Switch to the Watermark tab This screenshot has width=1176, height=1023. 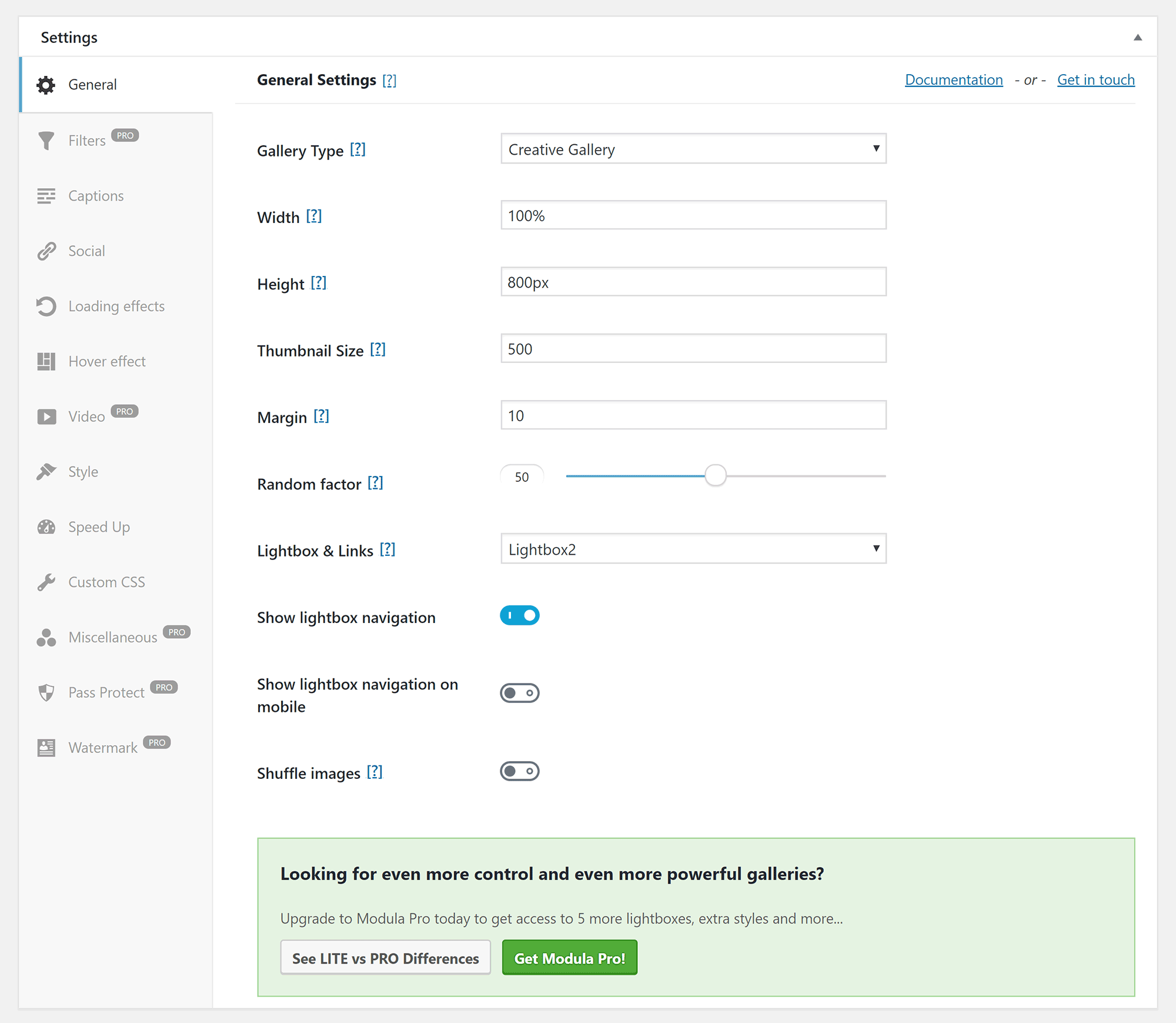116,748
